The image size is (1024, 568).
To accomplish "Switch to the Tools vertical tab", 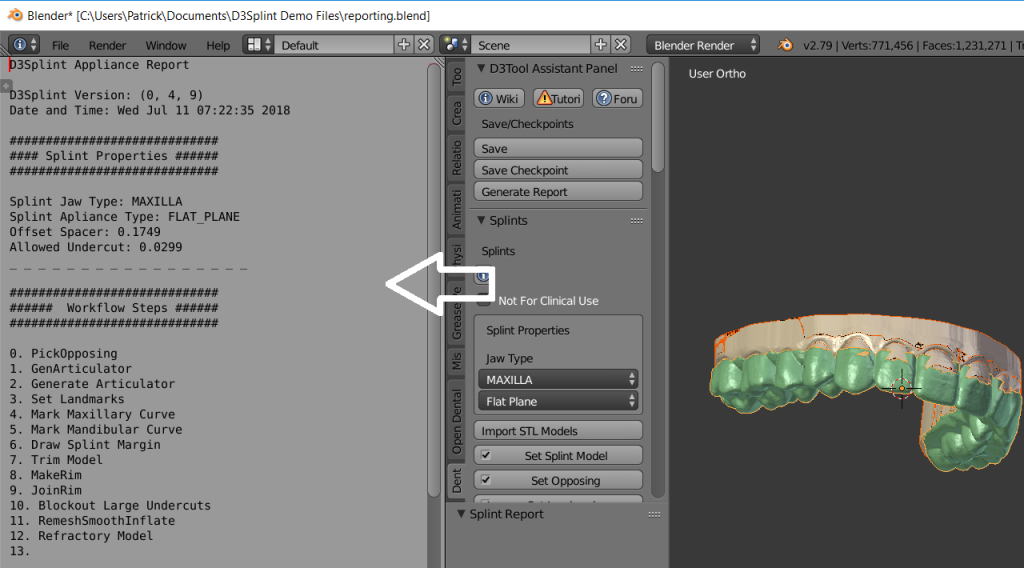I will pos(456,76).
